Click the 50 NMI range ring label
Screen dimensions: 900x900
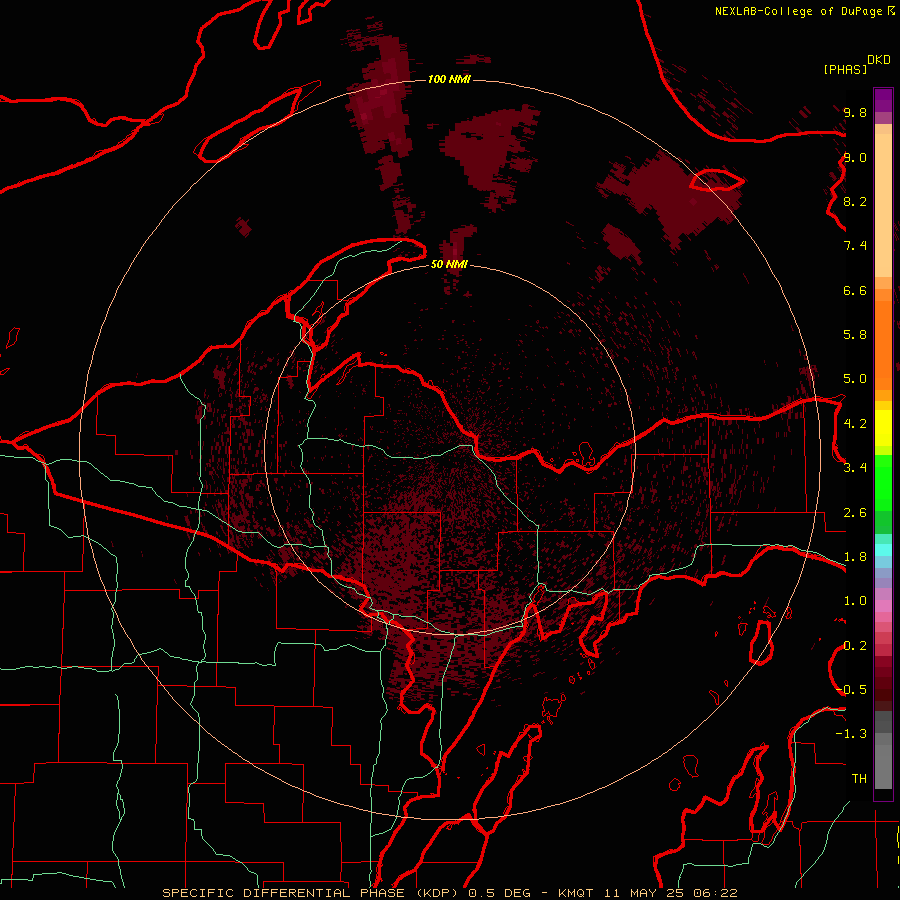coord(449,264)
